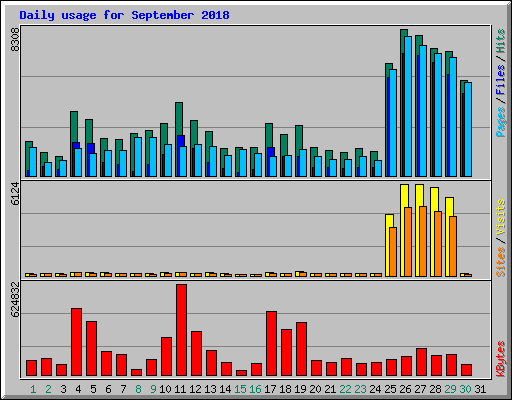Click day label 12 on the x-axis
Image resolution: width=512 pixels, height=400 pixels.
(x=195, y=389)
